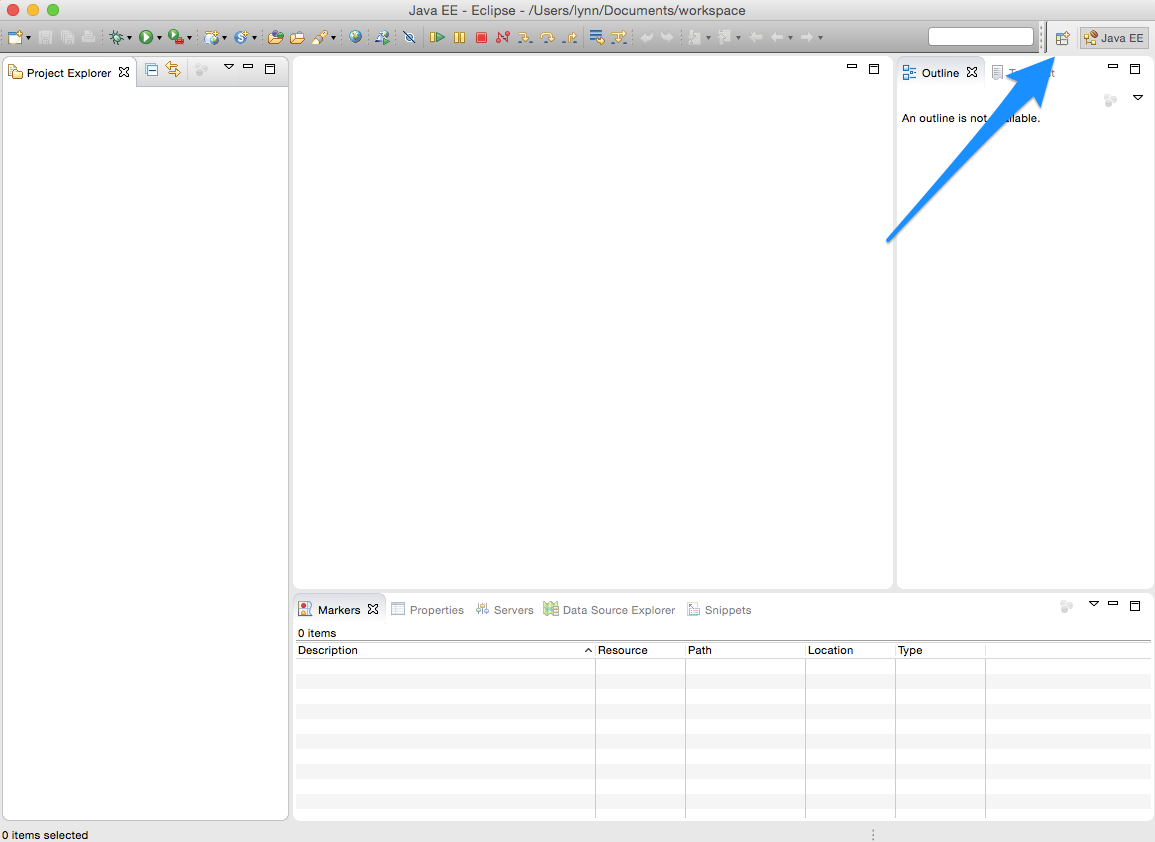This screenshot has width=1155, height=842.
Task: Click the green Run button icon
Action: tap(146, 37)
